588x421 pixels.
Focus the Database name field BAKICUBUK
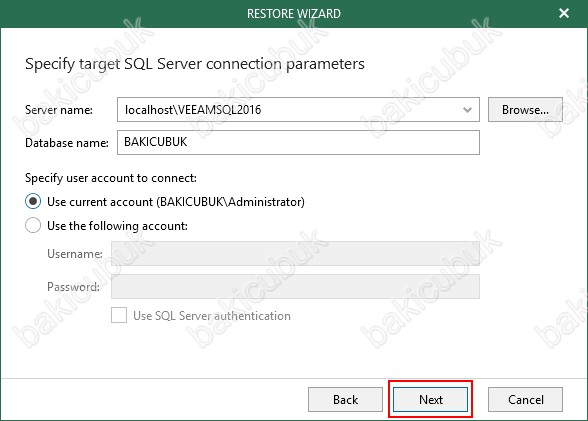click(298, 142)
